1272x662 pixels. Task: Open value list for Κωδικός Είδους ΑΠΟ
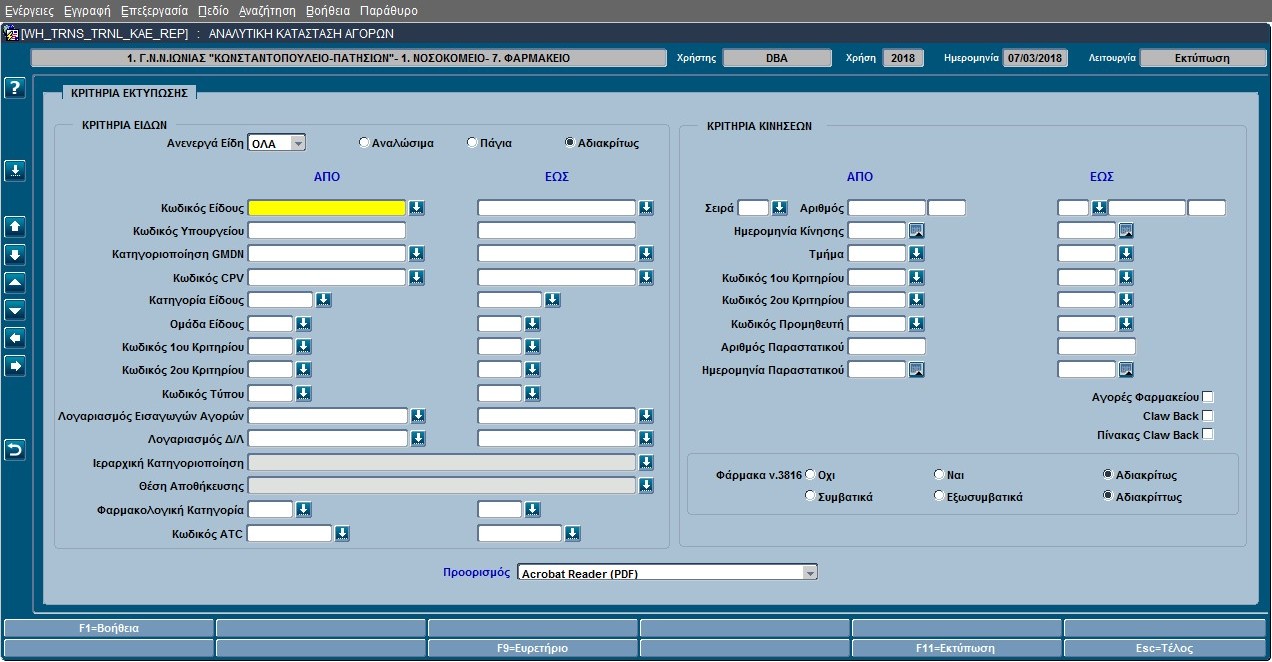pyautogui.click(x=417, y=208)
